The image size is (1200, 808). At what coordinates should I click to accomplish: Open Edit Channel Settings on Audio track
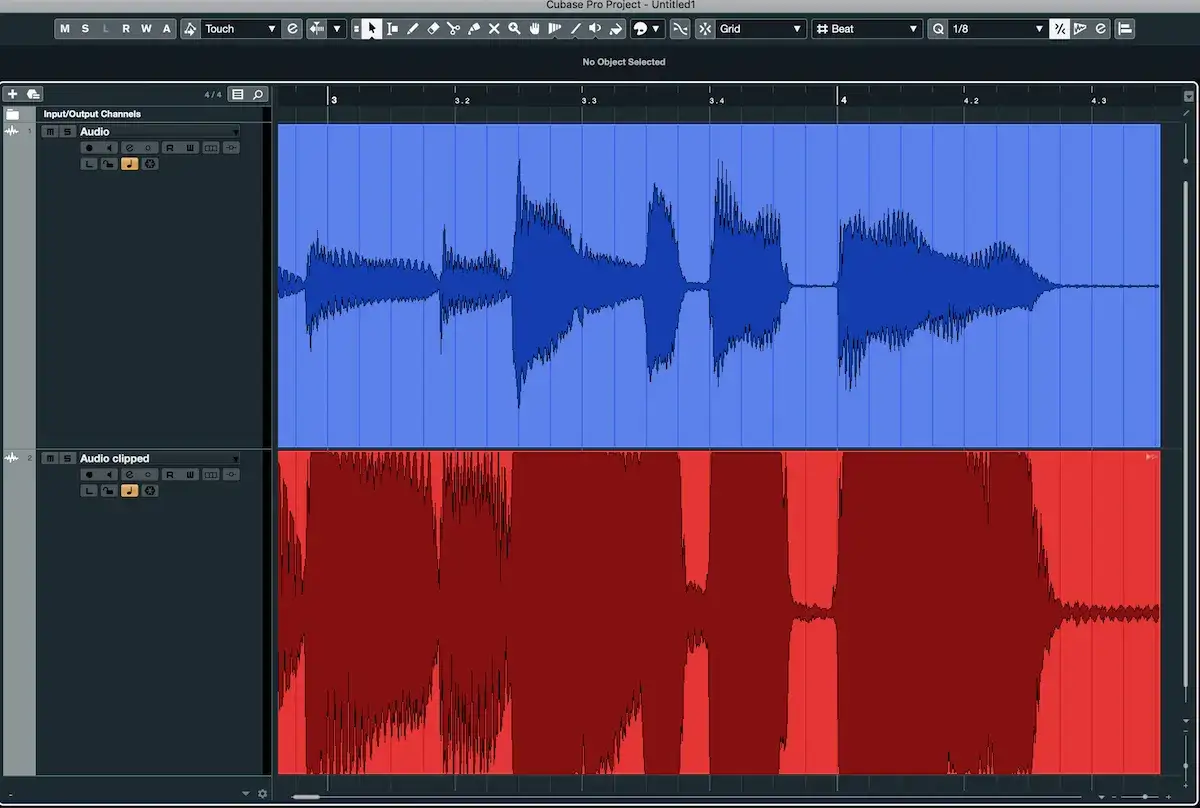coord(129,148)
